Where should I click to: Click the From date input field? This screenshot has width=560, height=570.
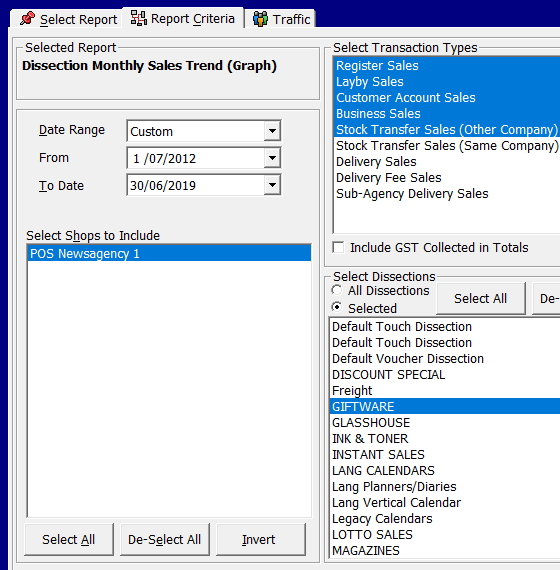(196, 158)
